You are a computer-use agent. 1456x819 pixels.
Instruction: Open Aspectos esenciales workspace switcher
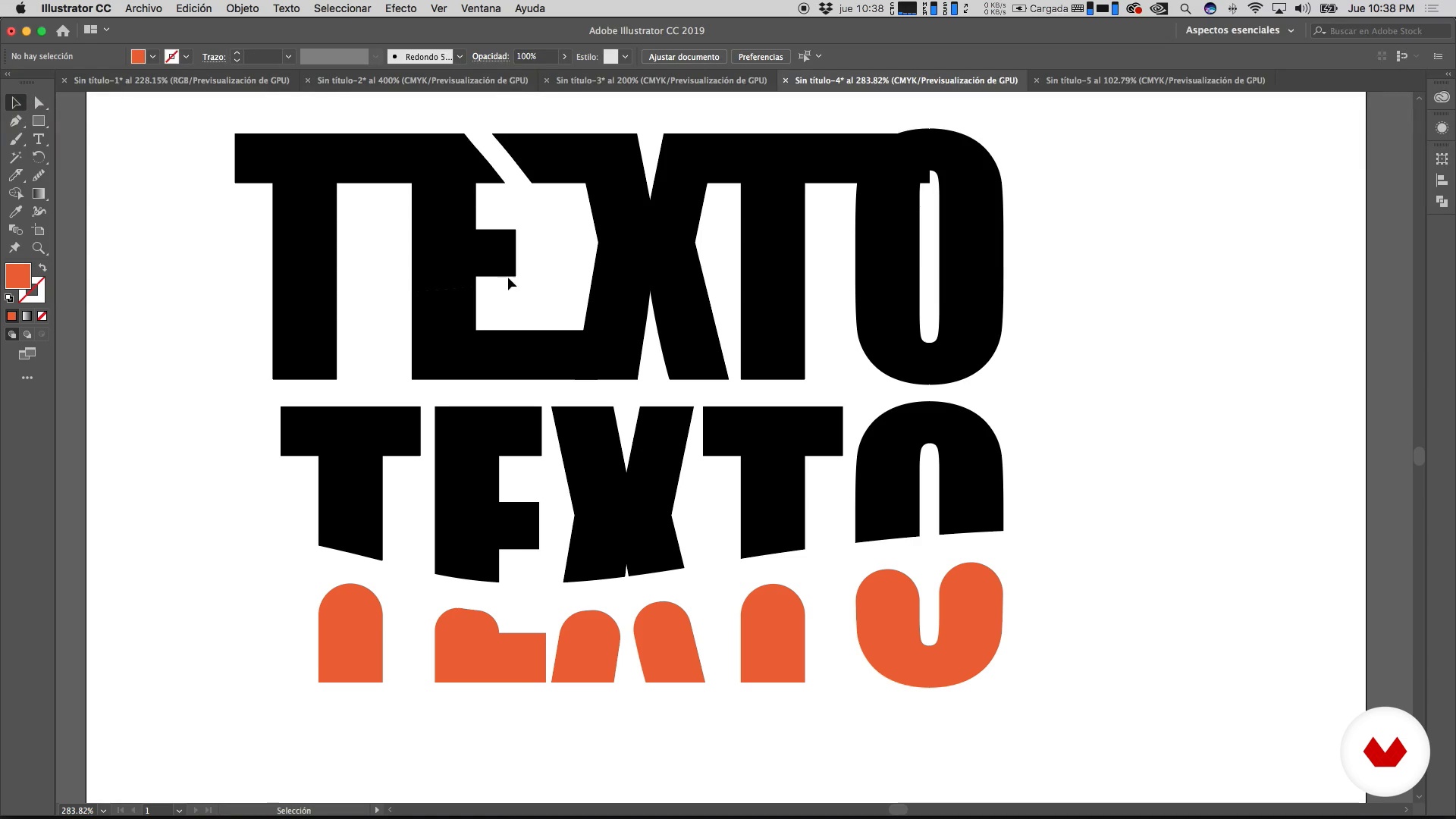(1240, 30)
